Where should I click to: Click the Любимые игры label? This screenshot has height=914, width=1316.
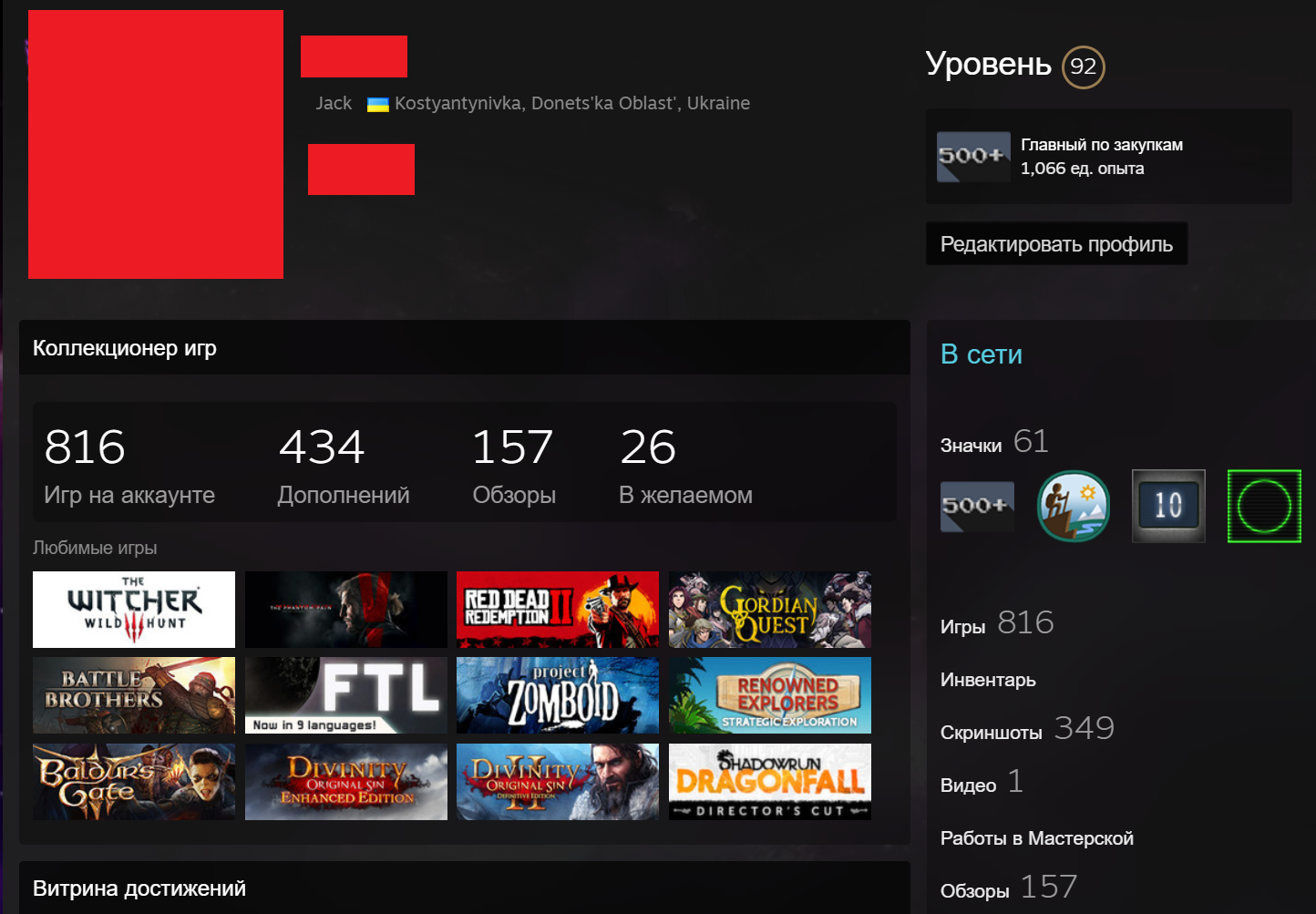point(95,548)
